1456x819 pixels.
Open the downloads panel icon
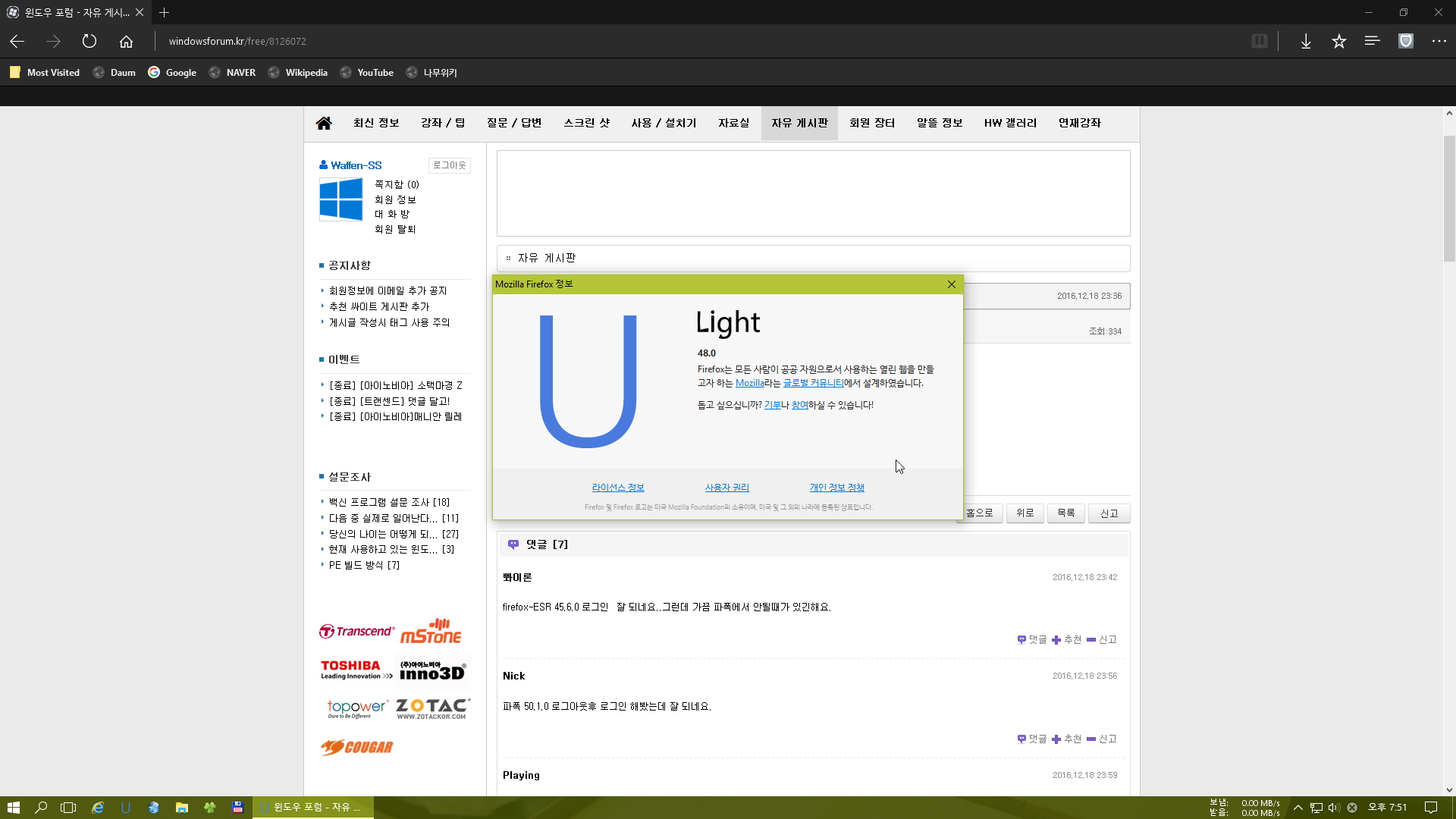tap(1306, 41)
